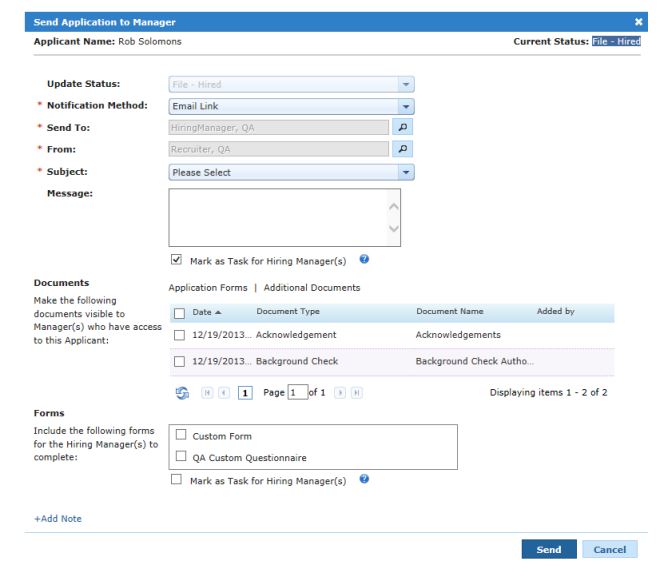Viewport: 671px width, 578px height.
Task: Select the Background Check document checkbox
Action: point(179,362)
